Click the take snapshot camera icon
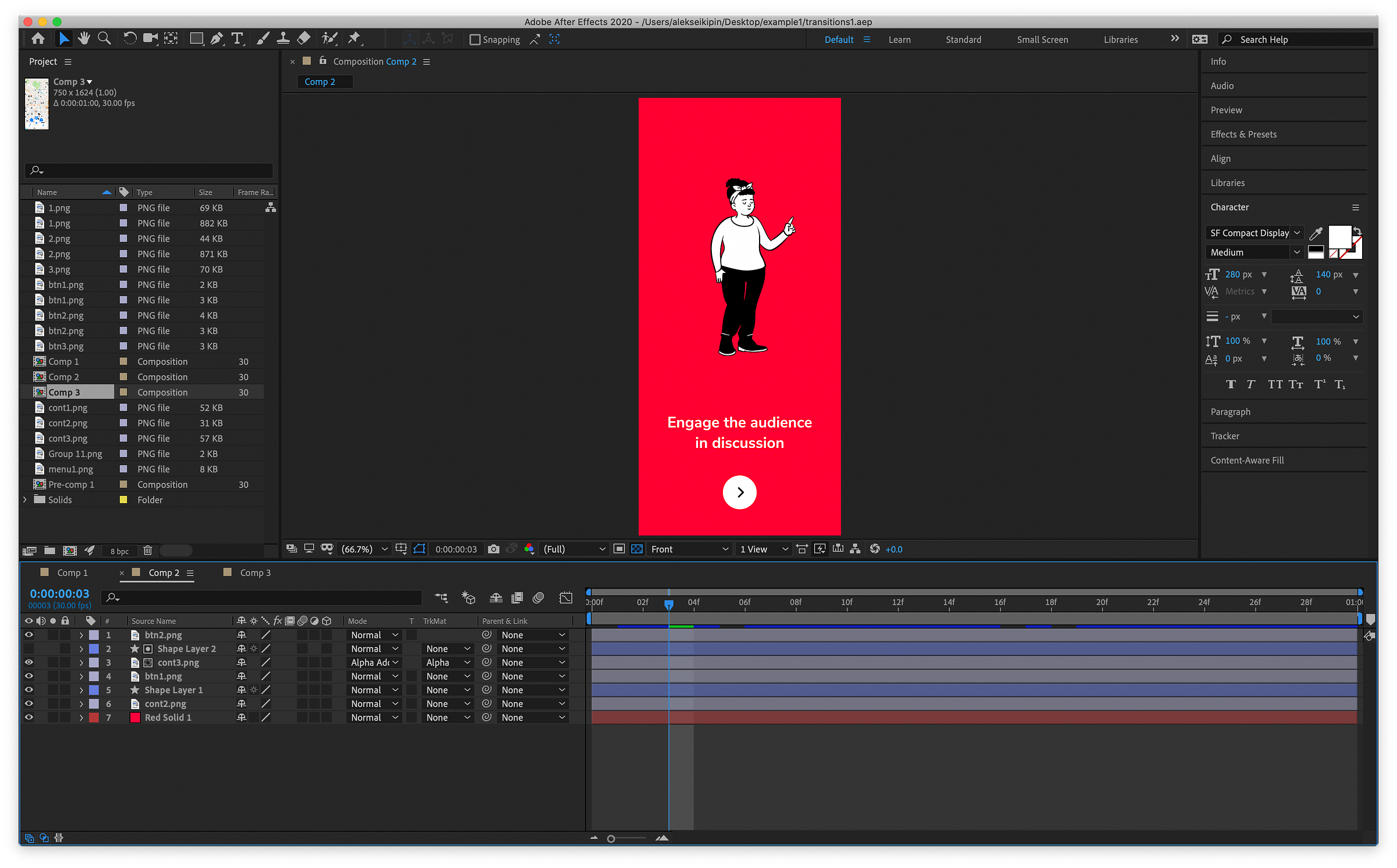 click(494, 549)
